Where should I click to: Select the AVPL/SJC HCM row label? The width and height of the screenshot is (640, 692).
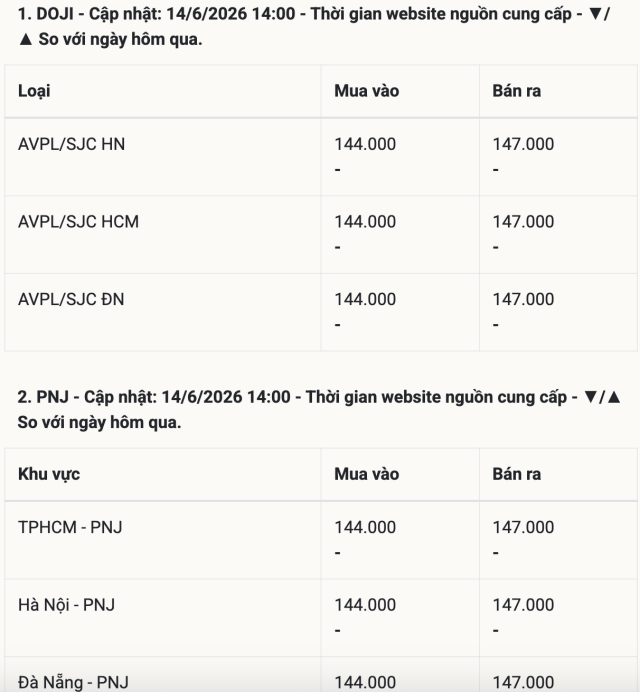point(79,222)
